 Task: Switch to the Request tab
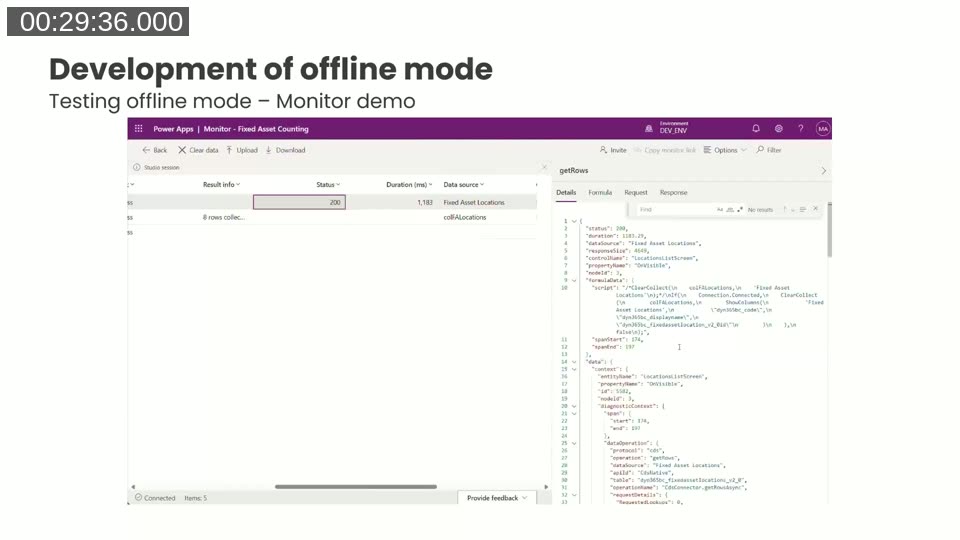[636, 192]
